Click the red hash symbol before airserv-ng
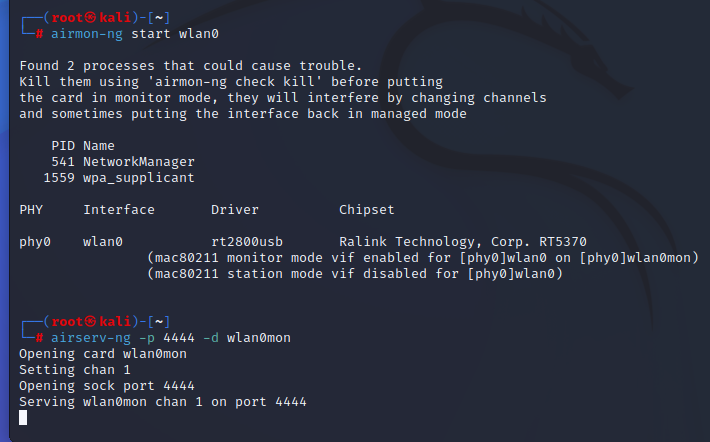Image resolution: width=710 pixels, height=442 pixels. 39,338
